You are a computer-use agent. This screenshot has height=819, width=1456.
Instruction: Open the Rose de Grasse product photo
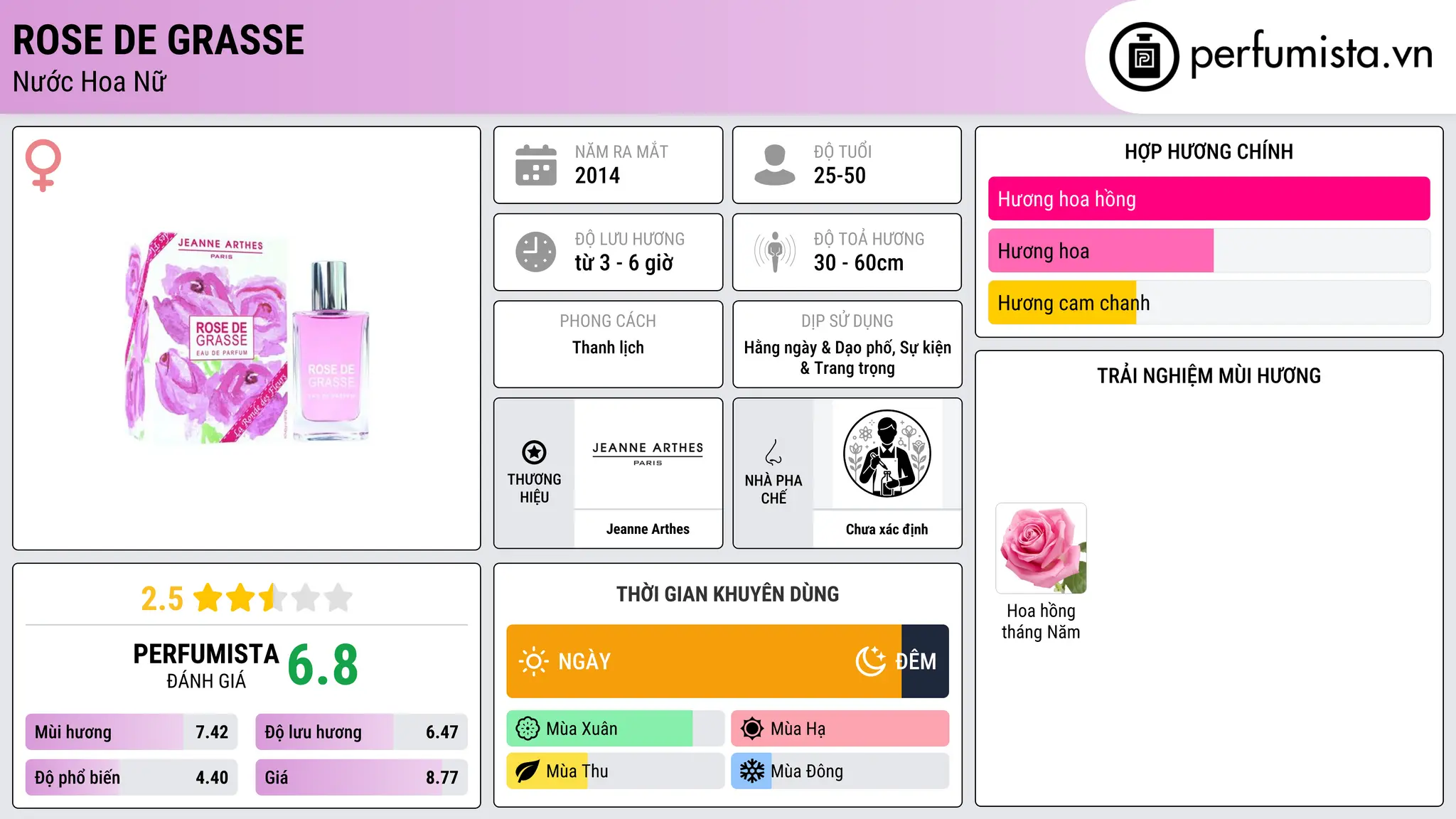click(247, 338)
